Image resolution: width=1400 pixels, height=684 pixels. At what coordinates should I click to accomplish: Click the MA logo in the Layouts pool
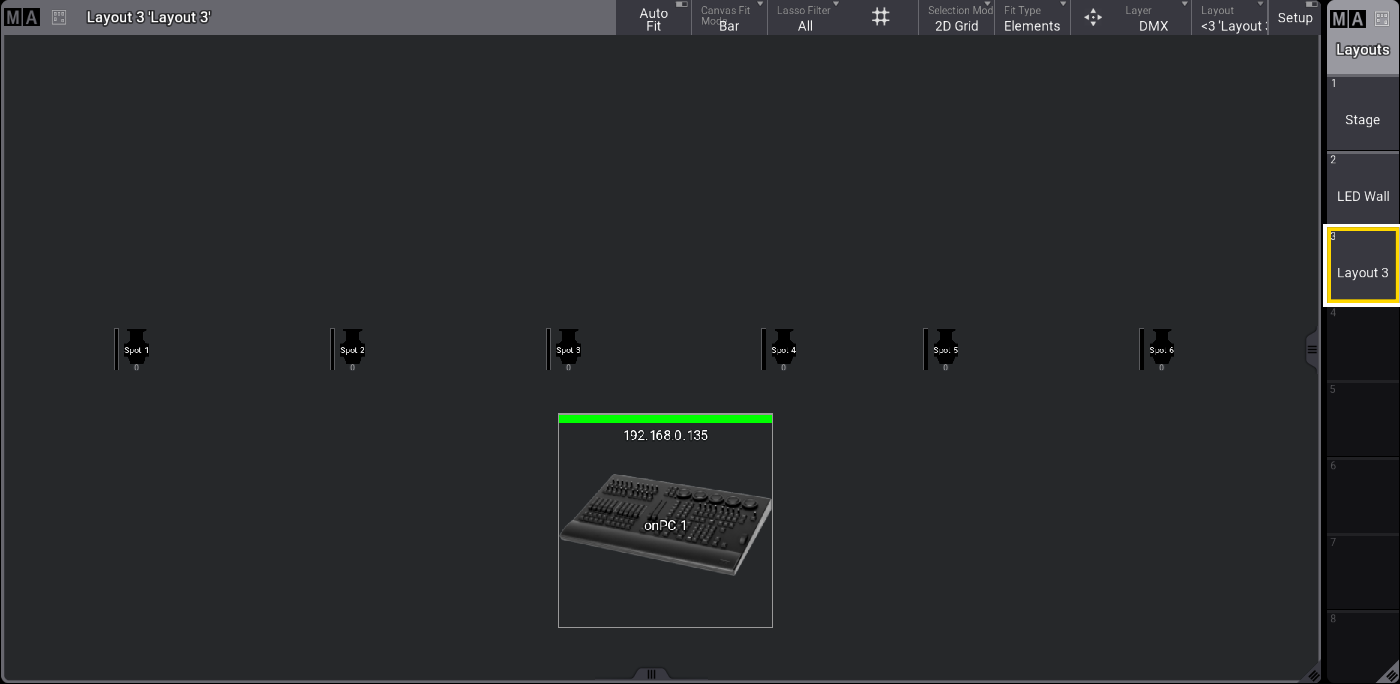pos(1346,19)
